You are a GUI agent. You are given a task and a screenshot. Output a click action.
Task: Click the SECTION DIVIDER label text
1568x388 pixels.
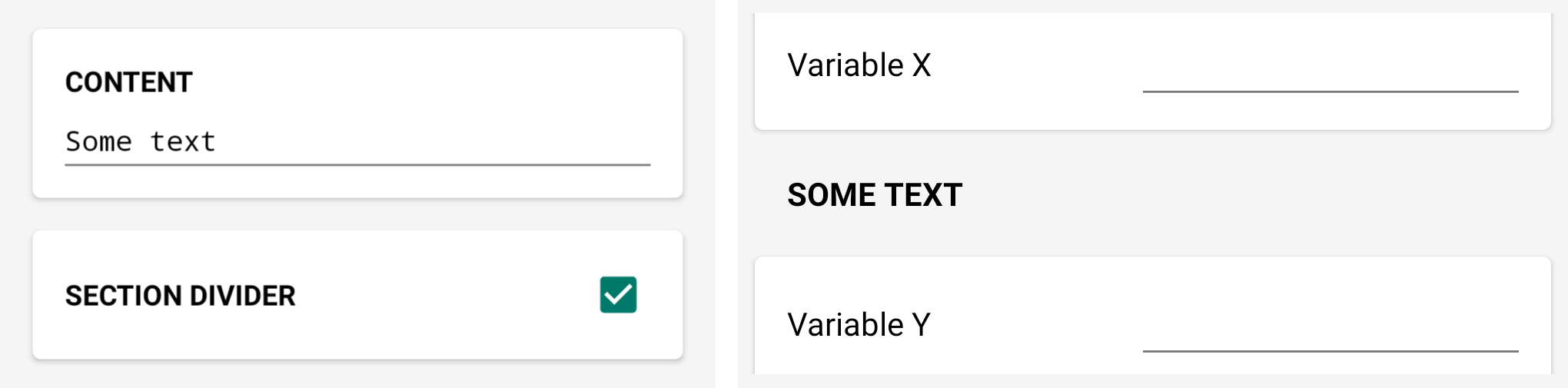(x=180, y=296)
